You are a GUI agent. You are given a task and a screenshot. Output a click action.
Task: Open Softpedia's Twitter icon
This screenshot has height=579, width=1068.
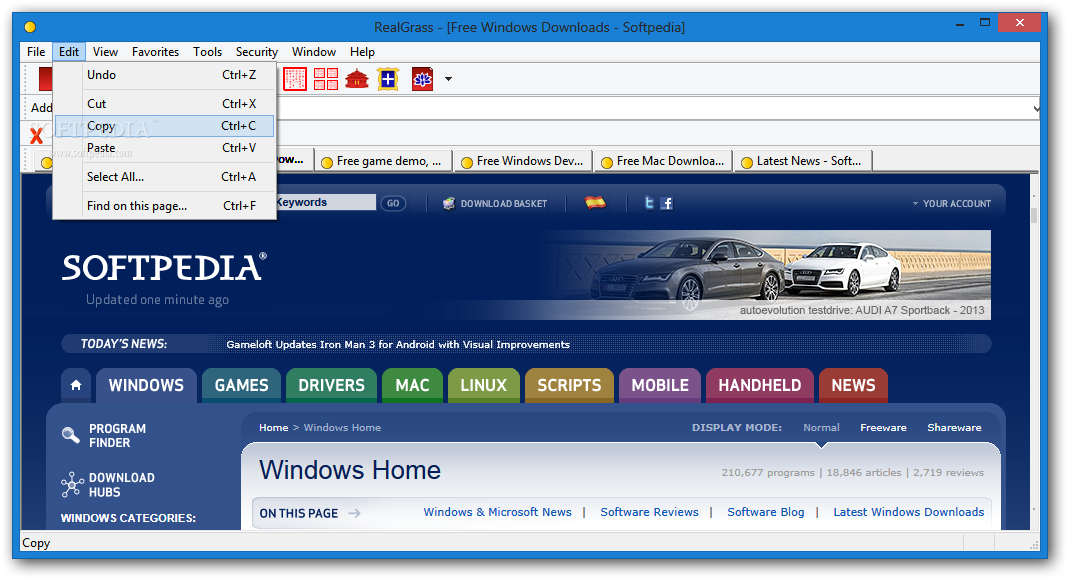click(649, 203)
